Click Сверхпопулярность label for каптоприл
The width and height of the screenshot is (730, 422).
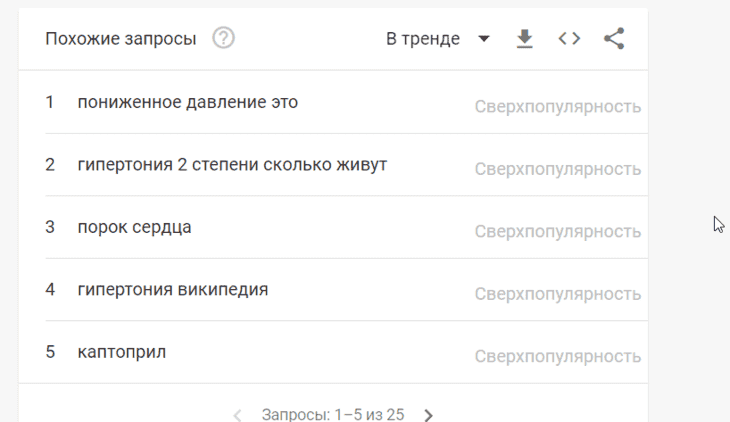[x=558, y=356]
